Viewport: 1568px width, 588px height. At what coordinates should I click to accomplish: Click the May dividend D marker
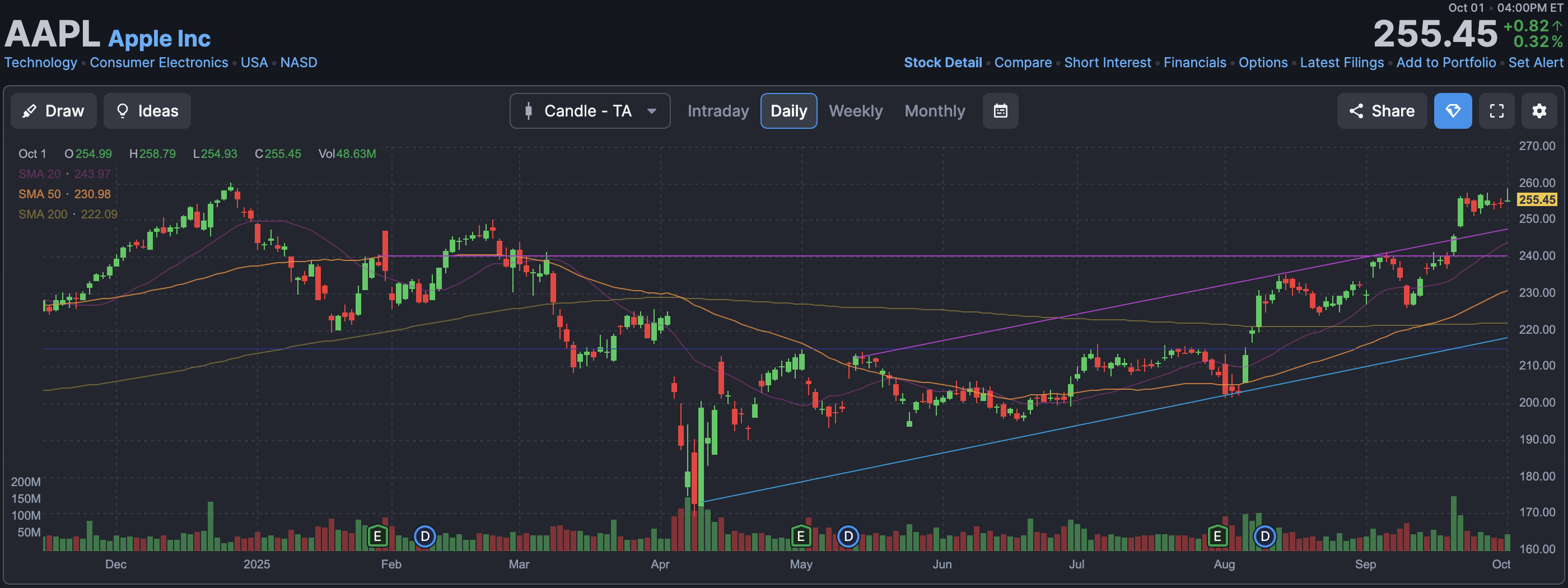tap(848, 536)
